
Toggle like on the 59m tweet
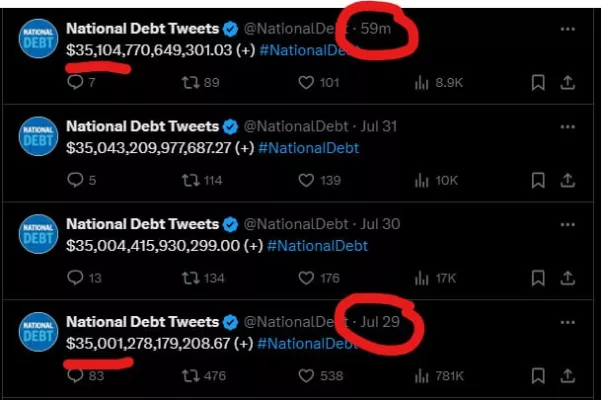[x=306, y=82]
